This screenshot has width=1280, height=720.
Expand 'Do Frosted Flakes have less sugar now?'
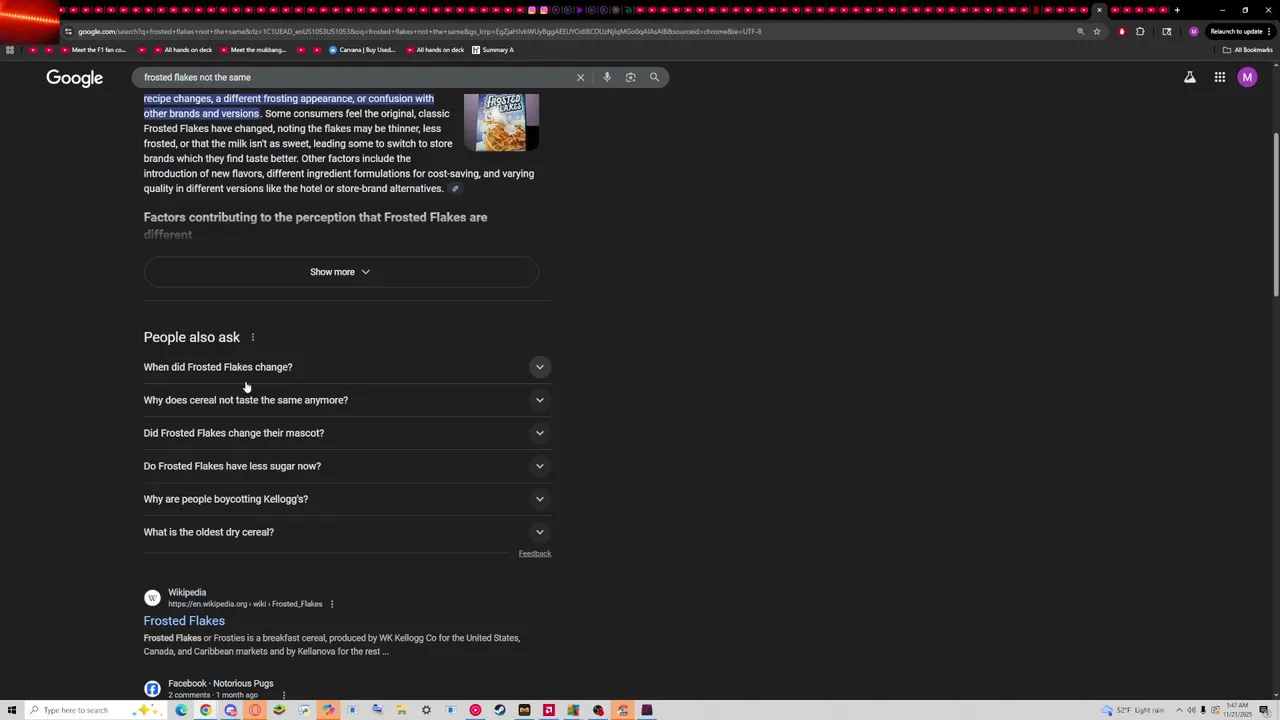[x=347, y=466]
